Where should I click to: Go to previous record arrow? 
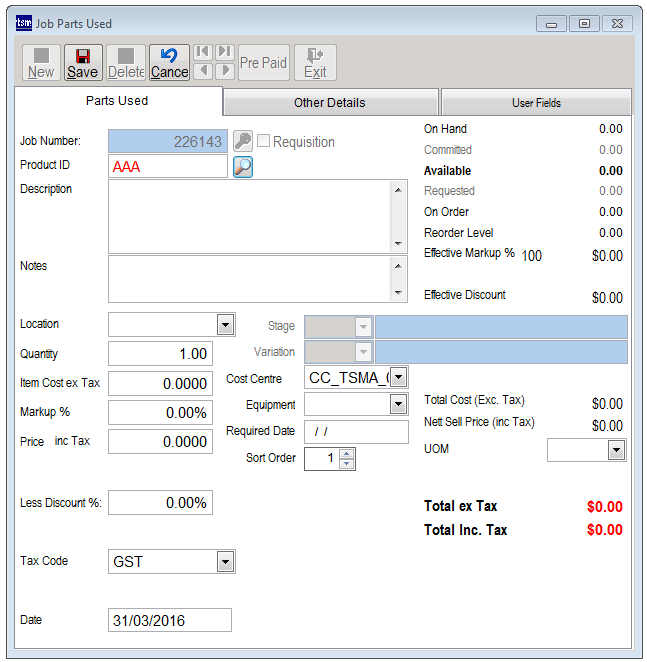click(203, 71)
